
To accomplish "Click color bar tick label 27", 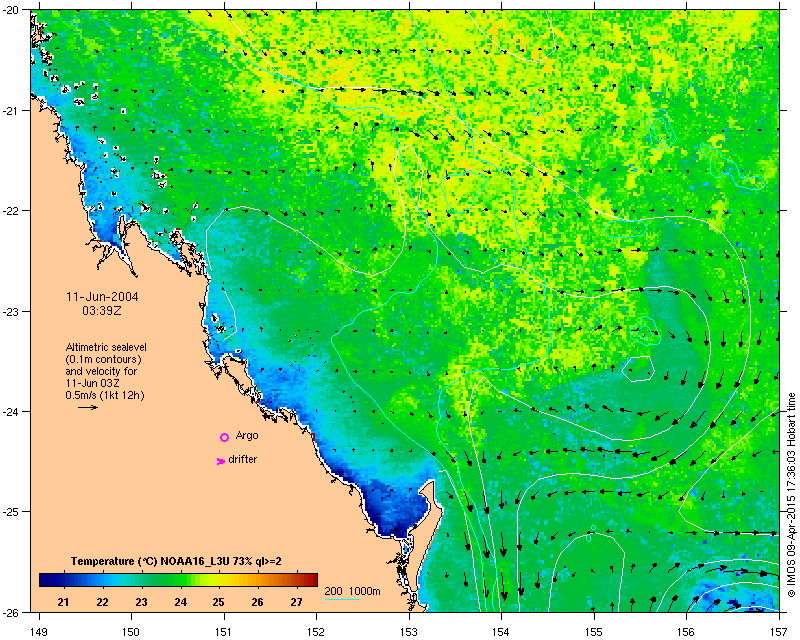I will click(296, 602).
